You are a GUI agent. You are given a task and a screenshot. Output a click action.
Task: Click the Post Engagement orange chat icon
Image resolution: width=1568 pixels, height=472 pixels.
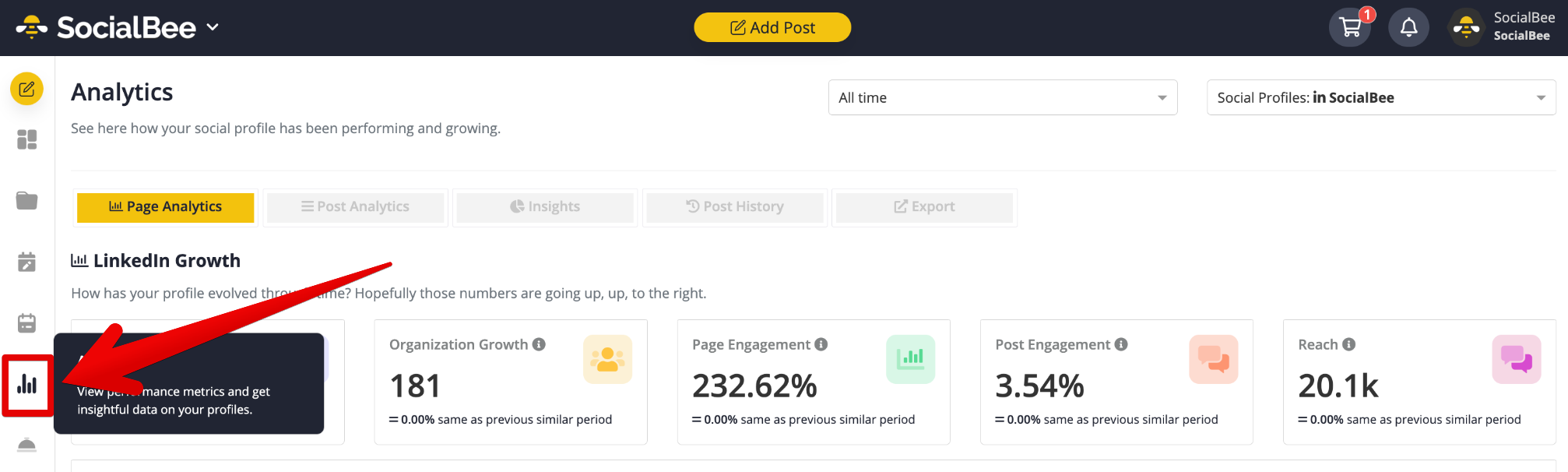coord(1213,359)
